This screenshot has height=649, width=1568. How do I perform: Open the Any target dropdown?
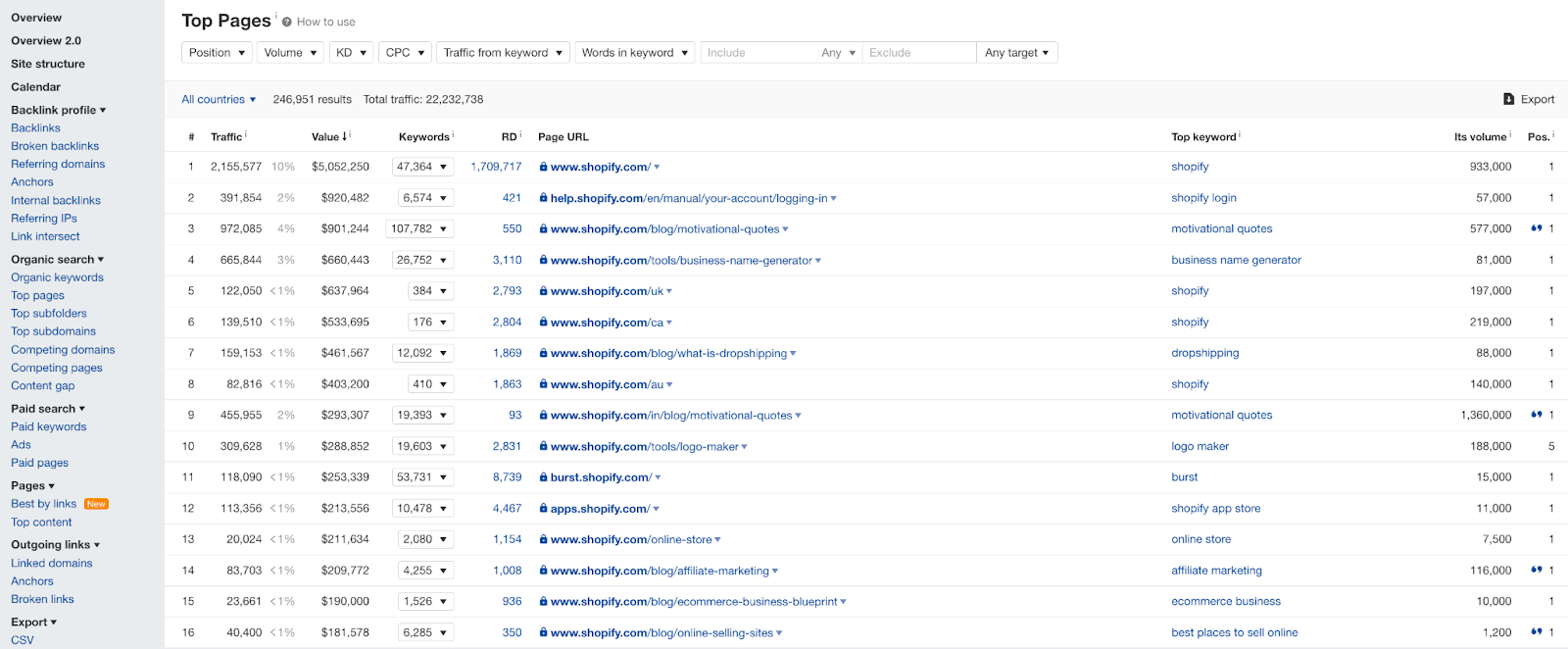(1017, 53)
